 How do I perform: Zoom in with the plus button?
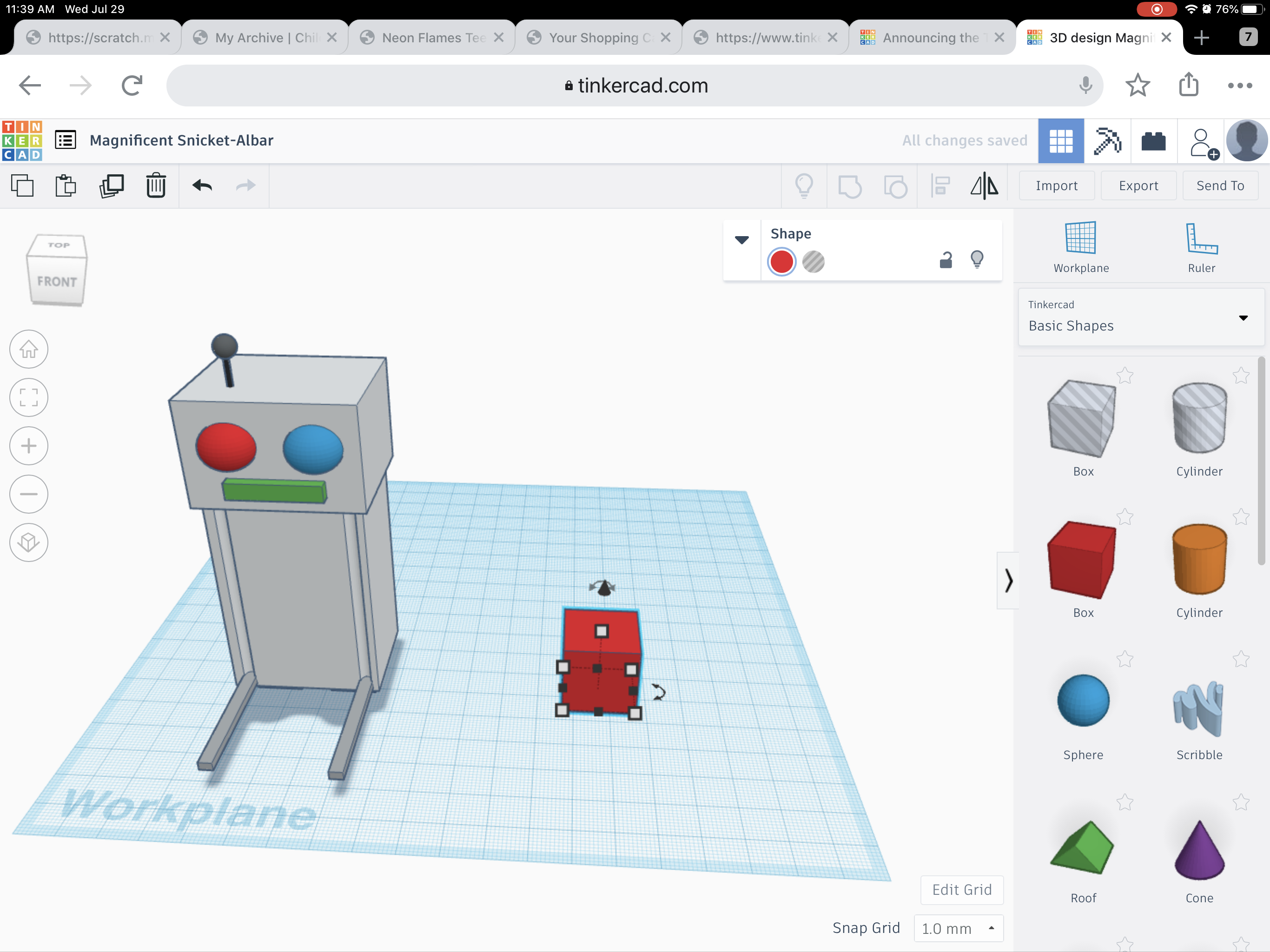click(29, 446)
